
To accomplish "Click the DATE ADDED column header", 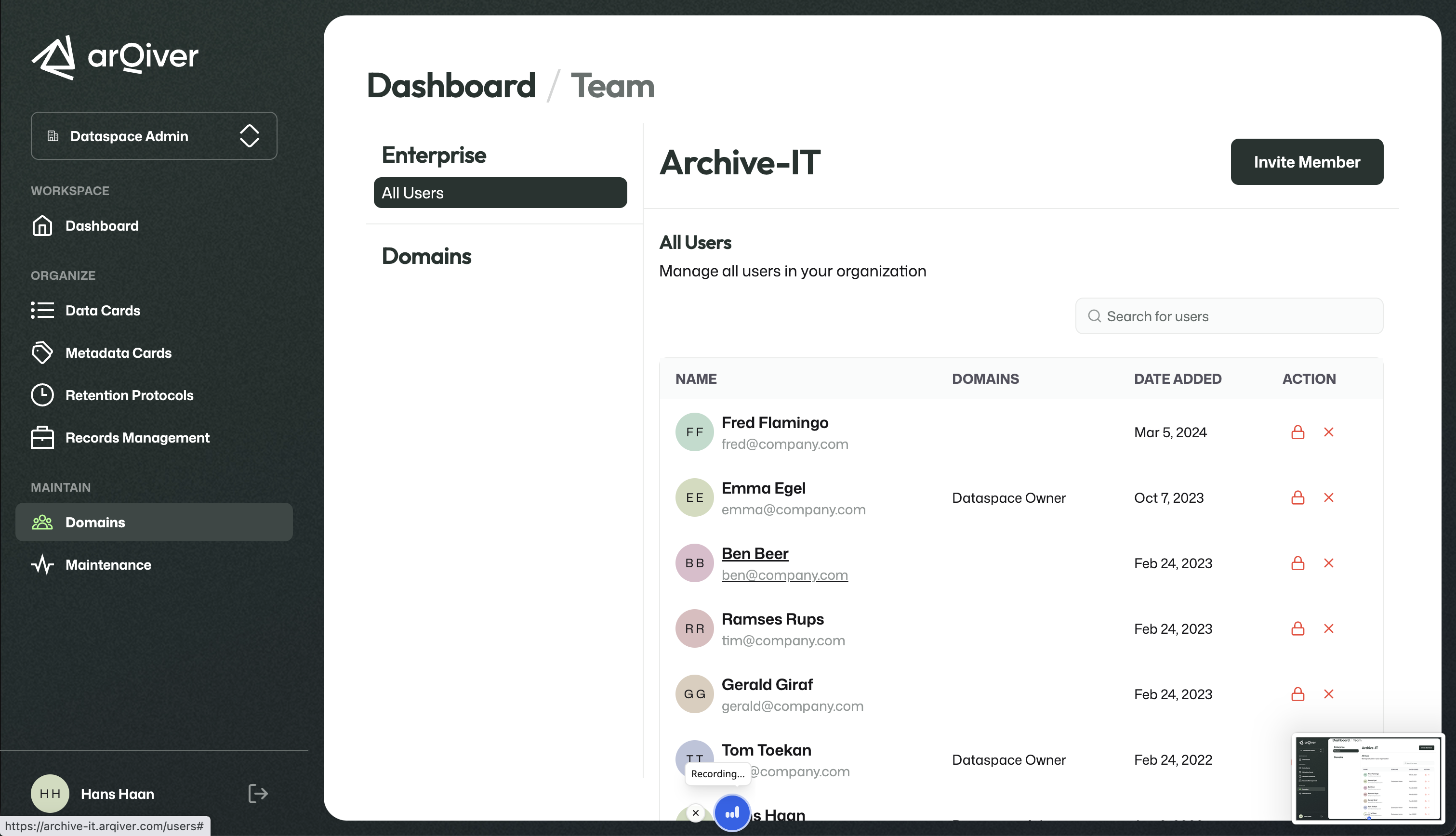I will (1178, 379).
